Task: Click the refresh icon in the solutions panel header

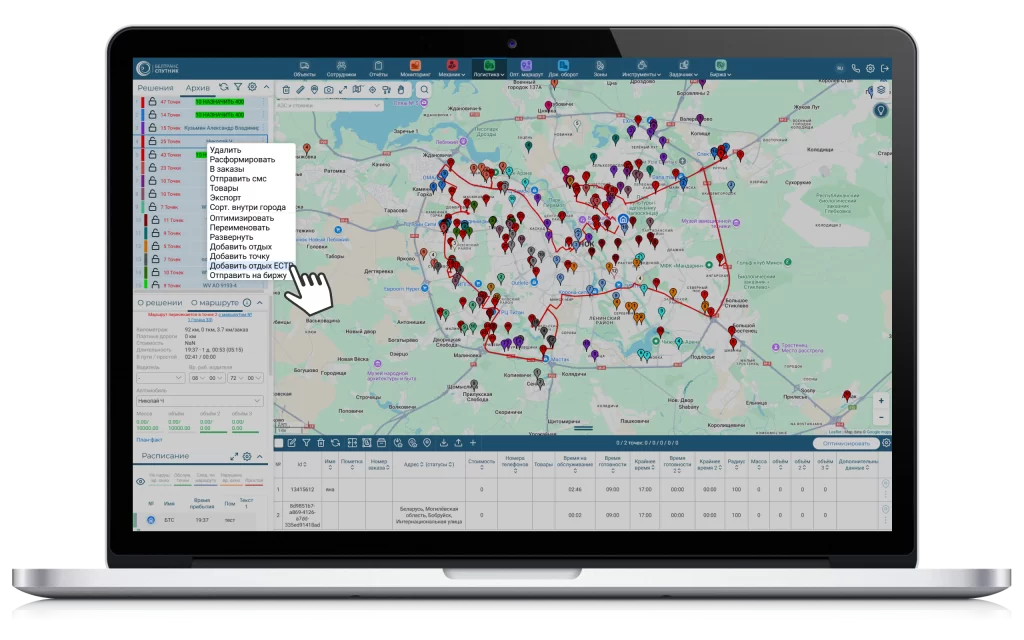Action: point(224,88)
